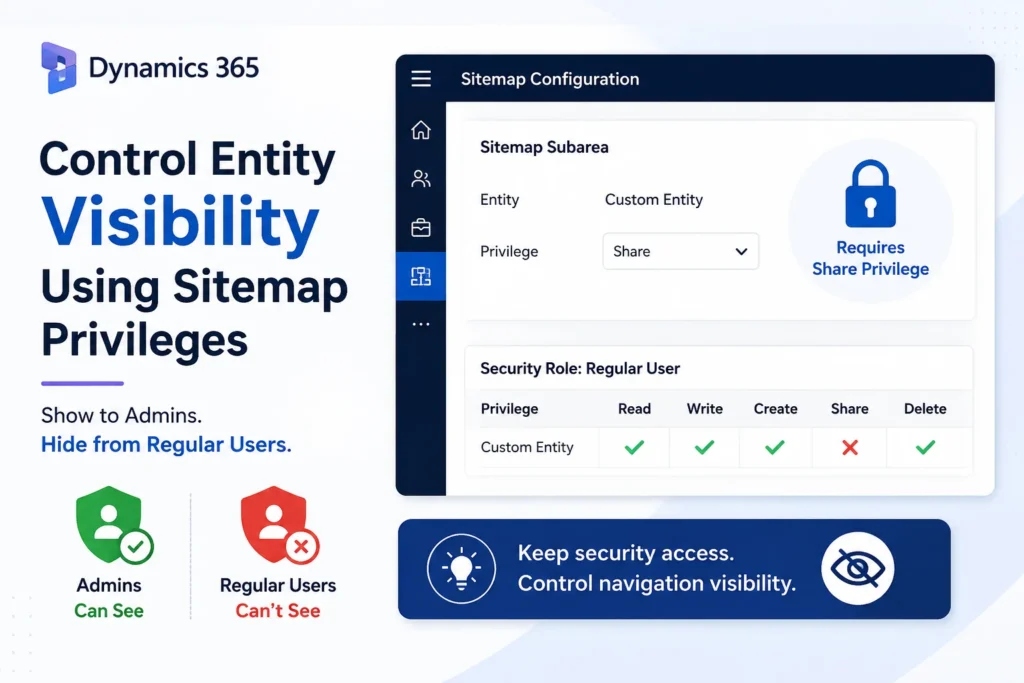Click Keep security access banner text
Viewport: 1024px width, 683px height.
pyautogui.click(x=656, y=568)
